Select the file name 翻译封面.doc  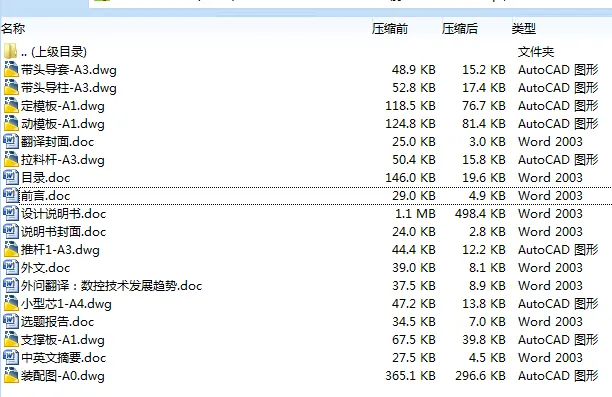pos(58,142)
